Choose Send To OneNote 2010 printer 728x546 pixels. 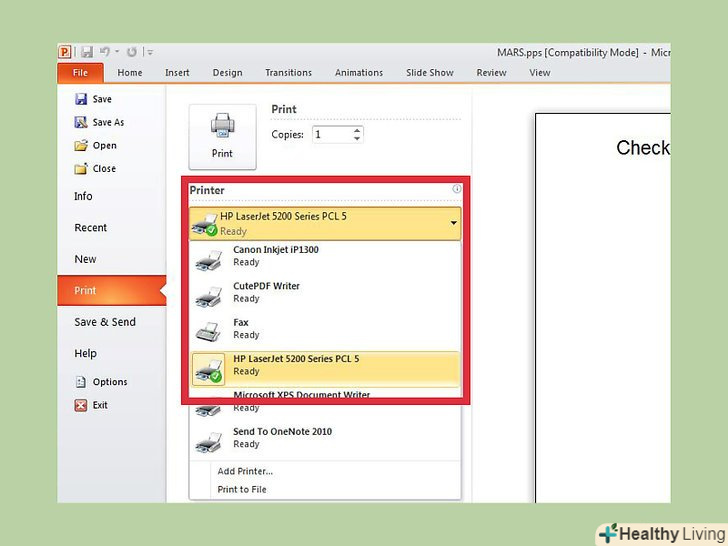point(325,441)
